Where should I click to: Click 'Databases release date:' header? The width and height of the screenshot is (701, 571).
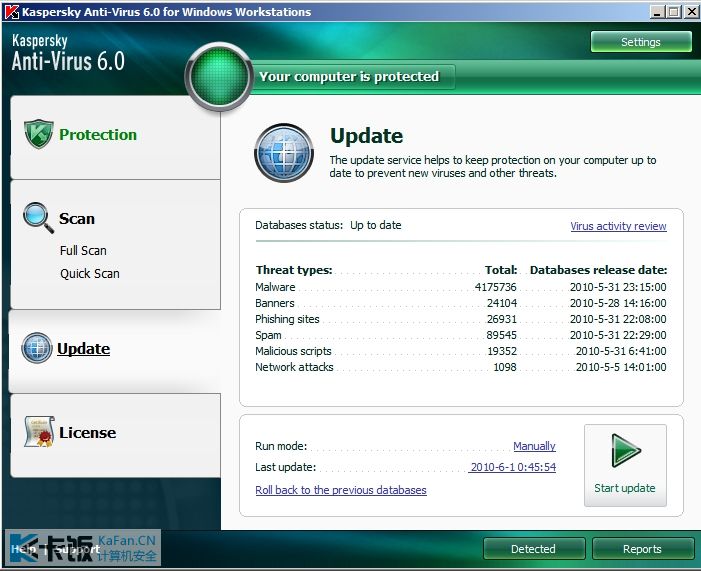(x=598, y=270)
